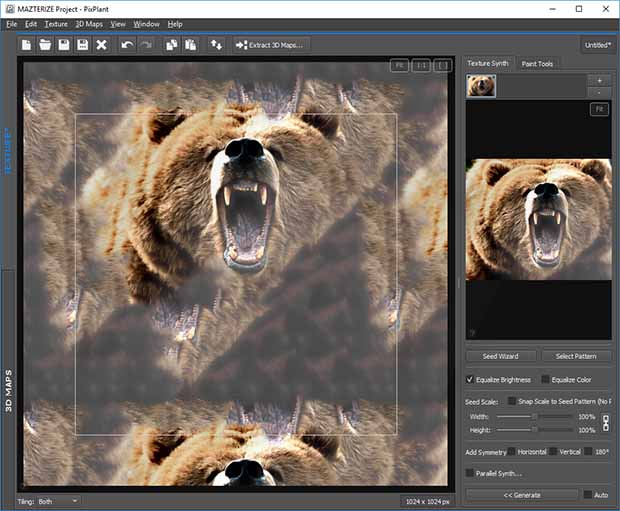
Task: Enable Vertical symmetry checkbox
Action: click(x=553, y=451)
